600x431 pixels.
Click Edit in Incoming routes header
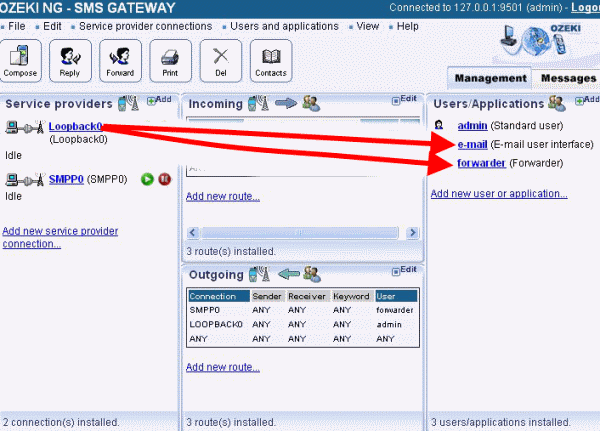click(404, 99)
